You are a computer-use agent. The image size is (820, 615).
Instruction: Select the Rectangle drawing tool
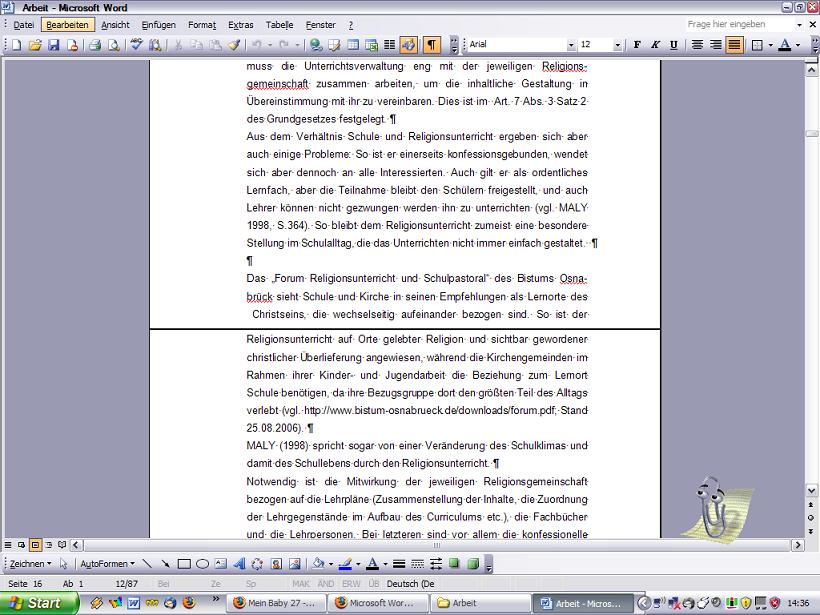coord(184,564)
